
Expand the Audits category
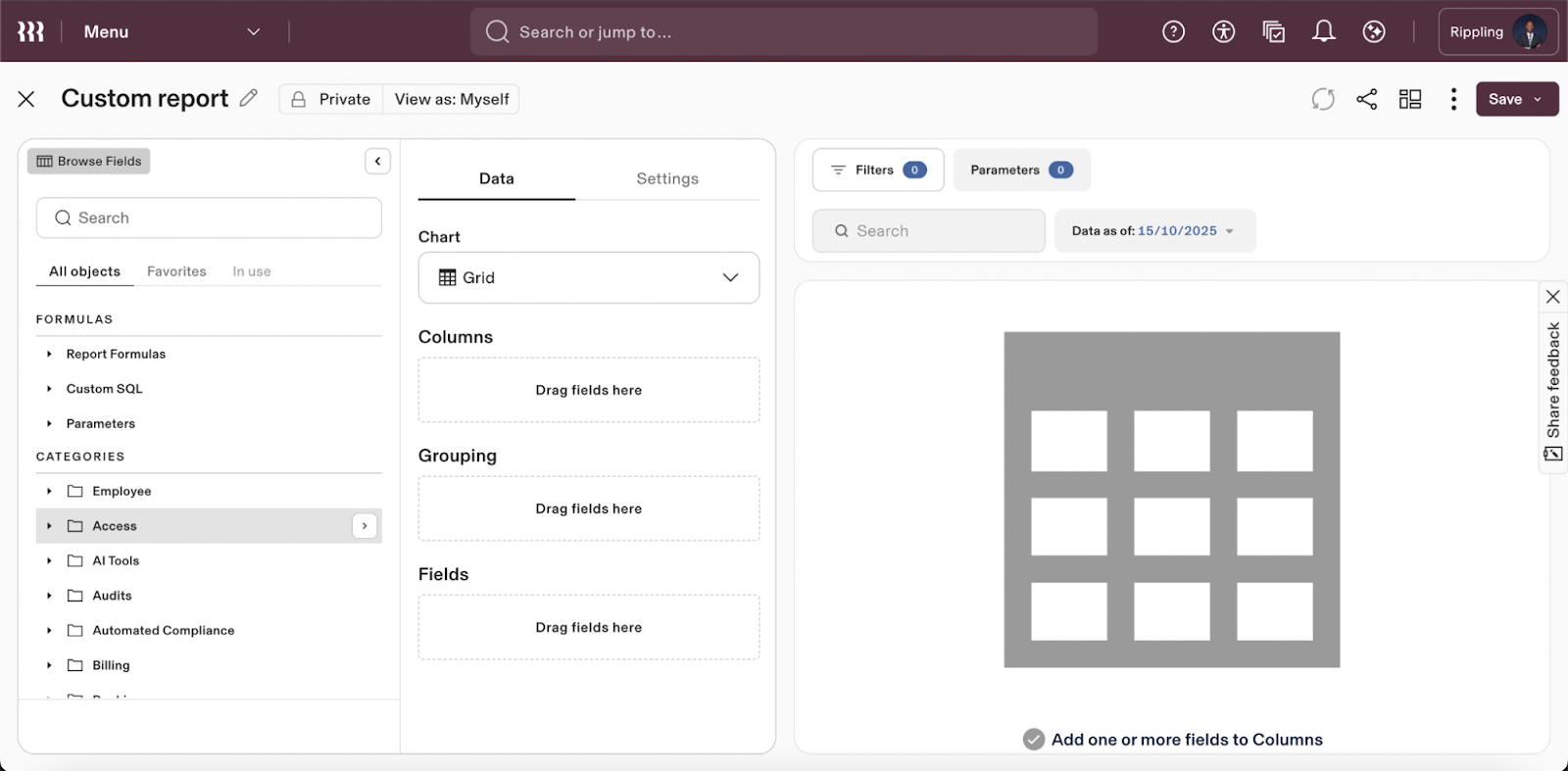49,596
